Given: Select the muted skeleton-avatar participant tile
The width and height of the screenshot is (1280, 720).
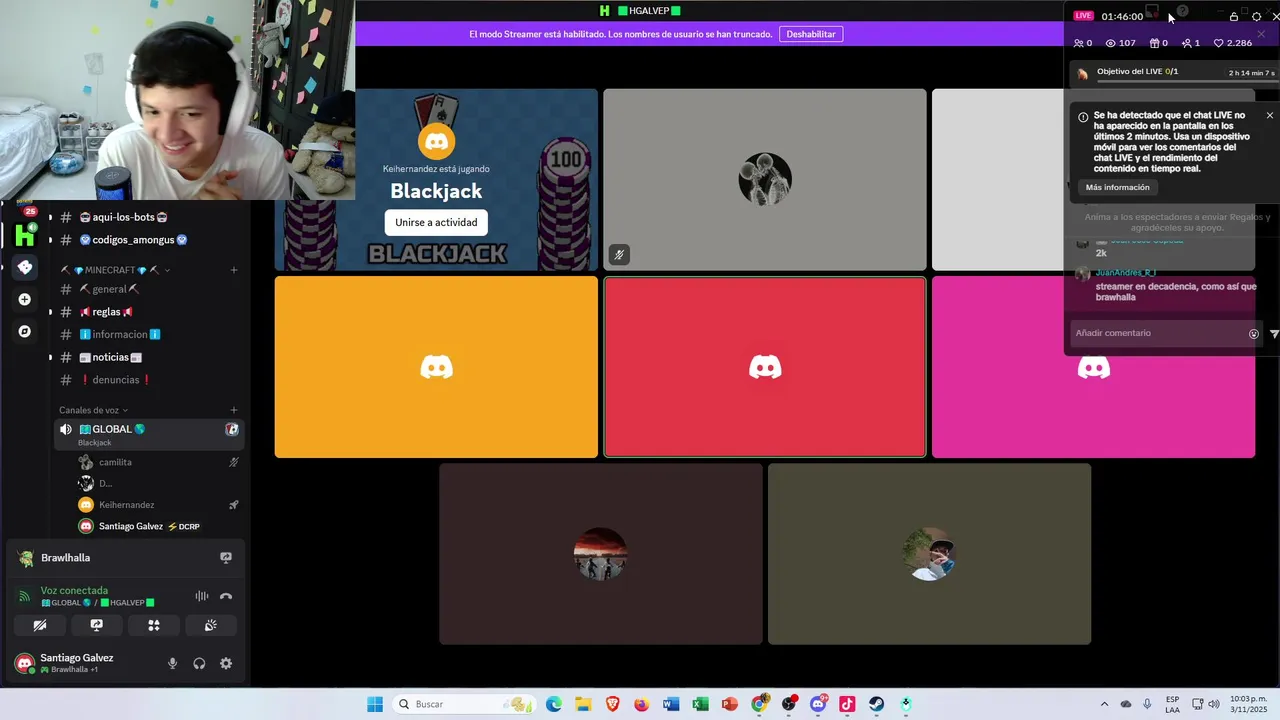Looking at the screenshot, I should (765, 180).
